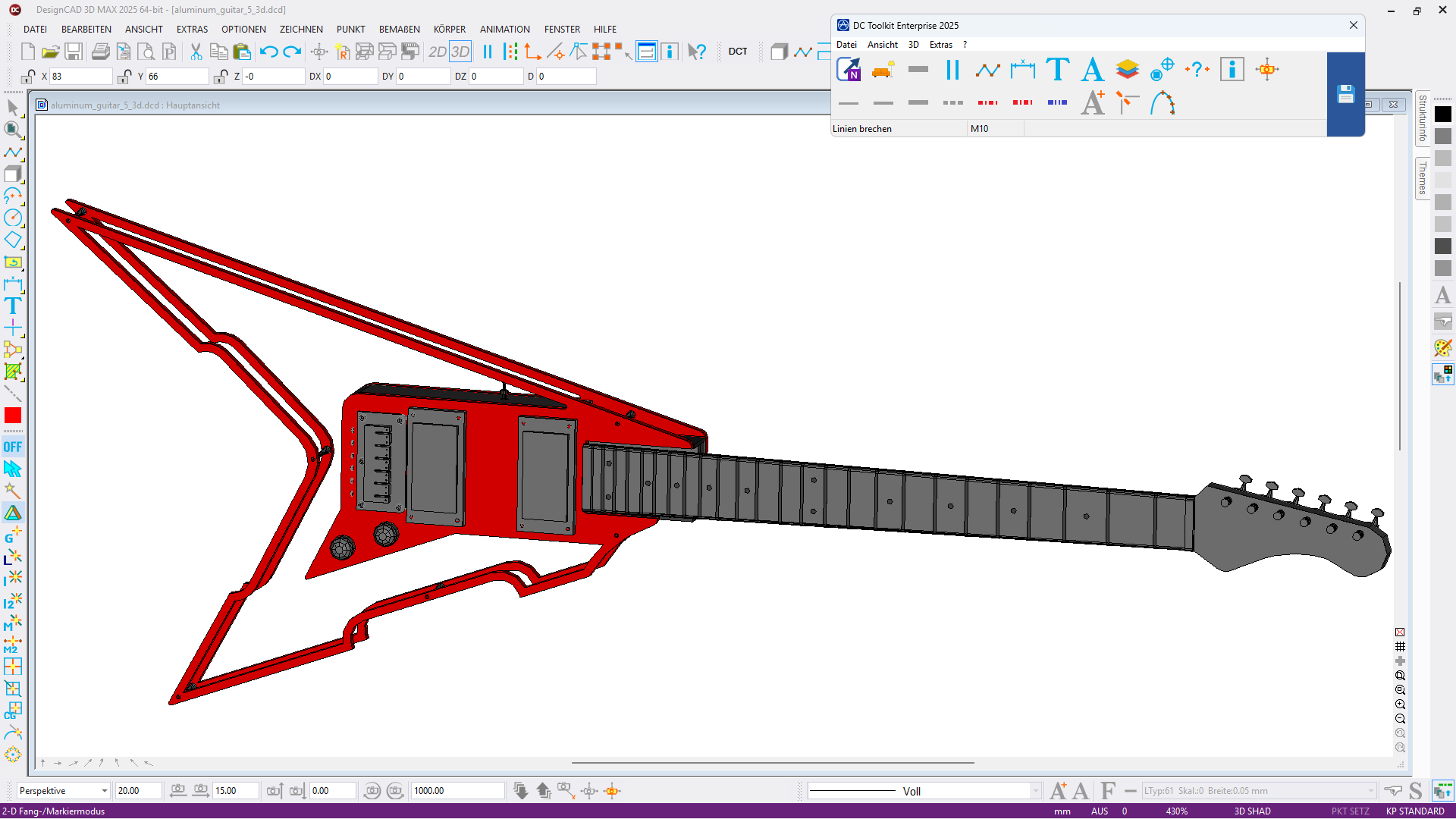Select the red color swatch in left toolbar

pyautogui.click(x=13, y=416)
